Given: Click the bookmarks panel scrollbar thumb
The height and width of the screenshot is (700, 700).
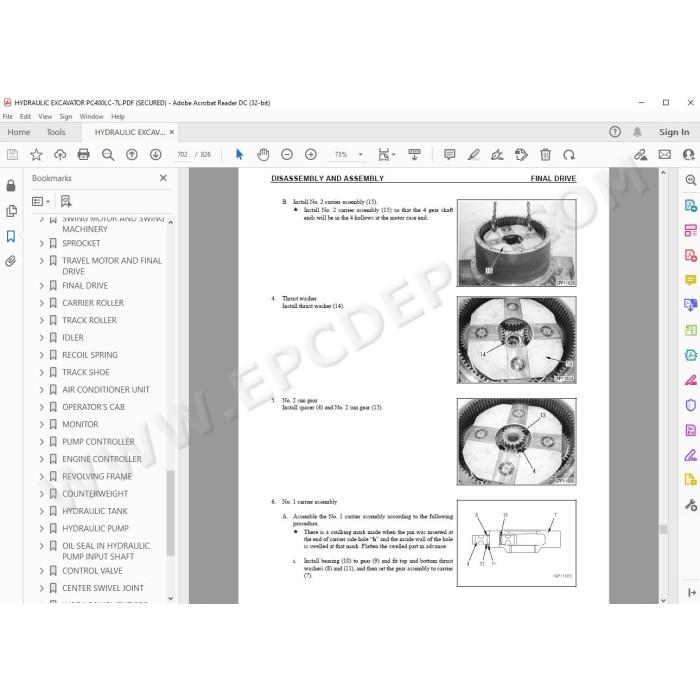Looking at the screenshot, I should (171, 513).
